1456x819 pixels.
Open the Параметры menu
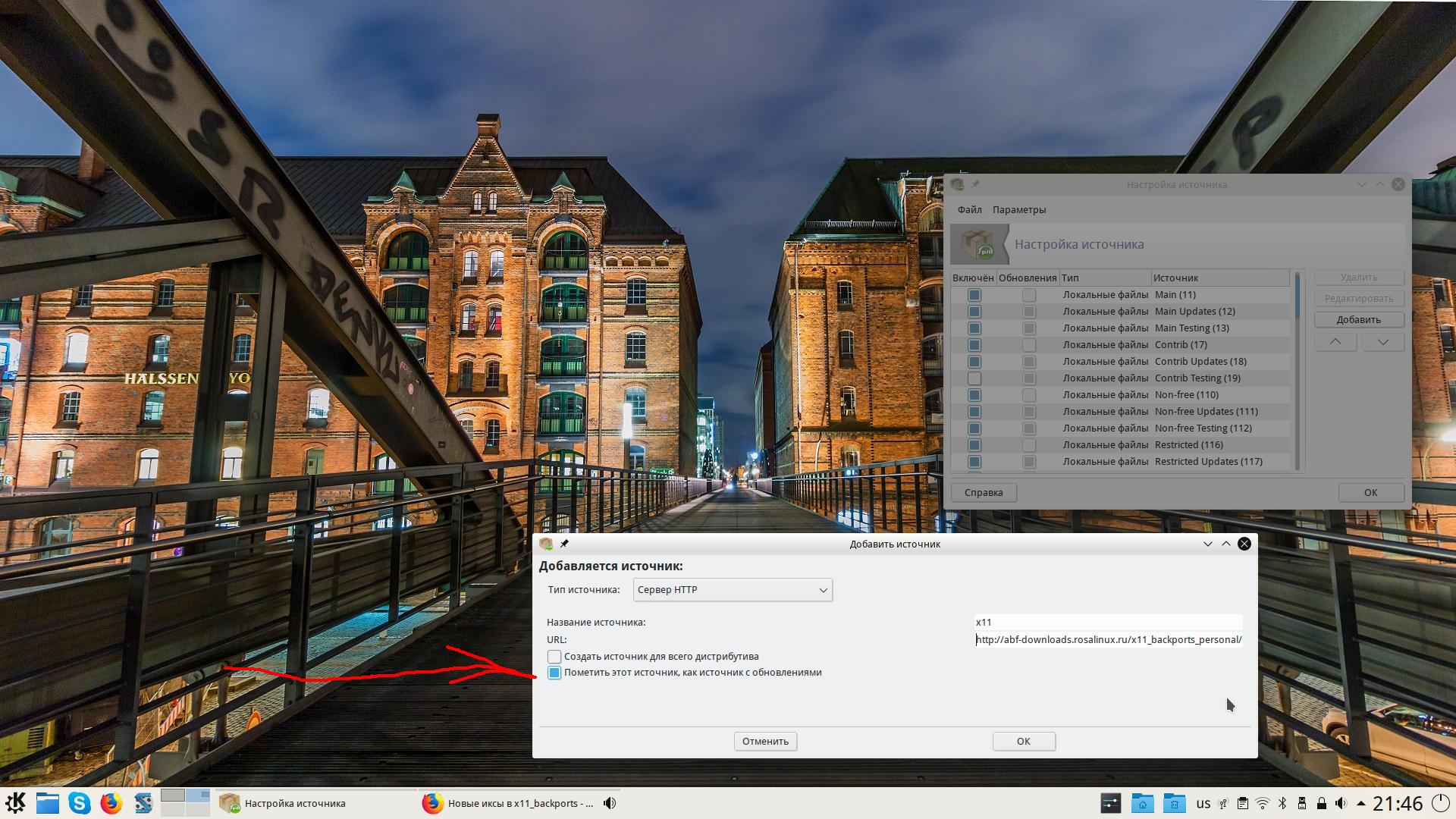(1018, 209)
